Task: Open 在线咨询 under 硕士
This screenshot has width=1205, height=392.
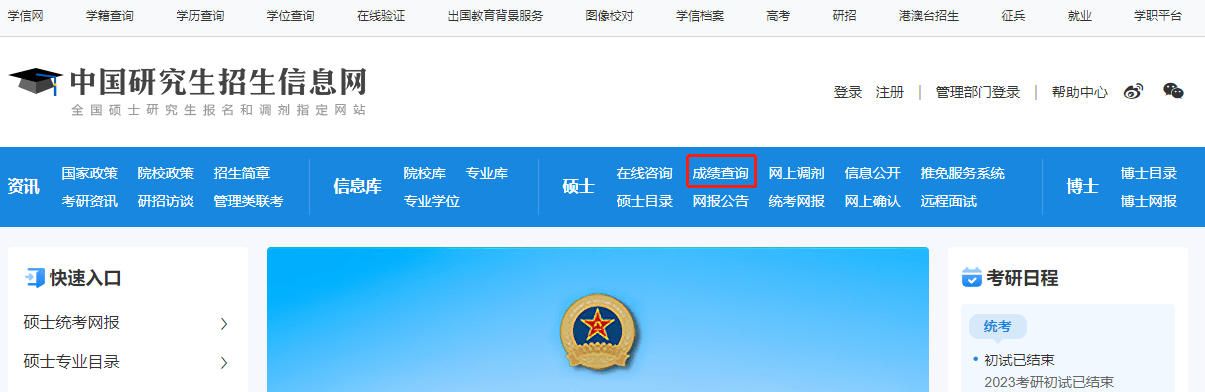Action: tap(645, 173)
